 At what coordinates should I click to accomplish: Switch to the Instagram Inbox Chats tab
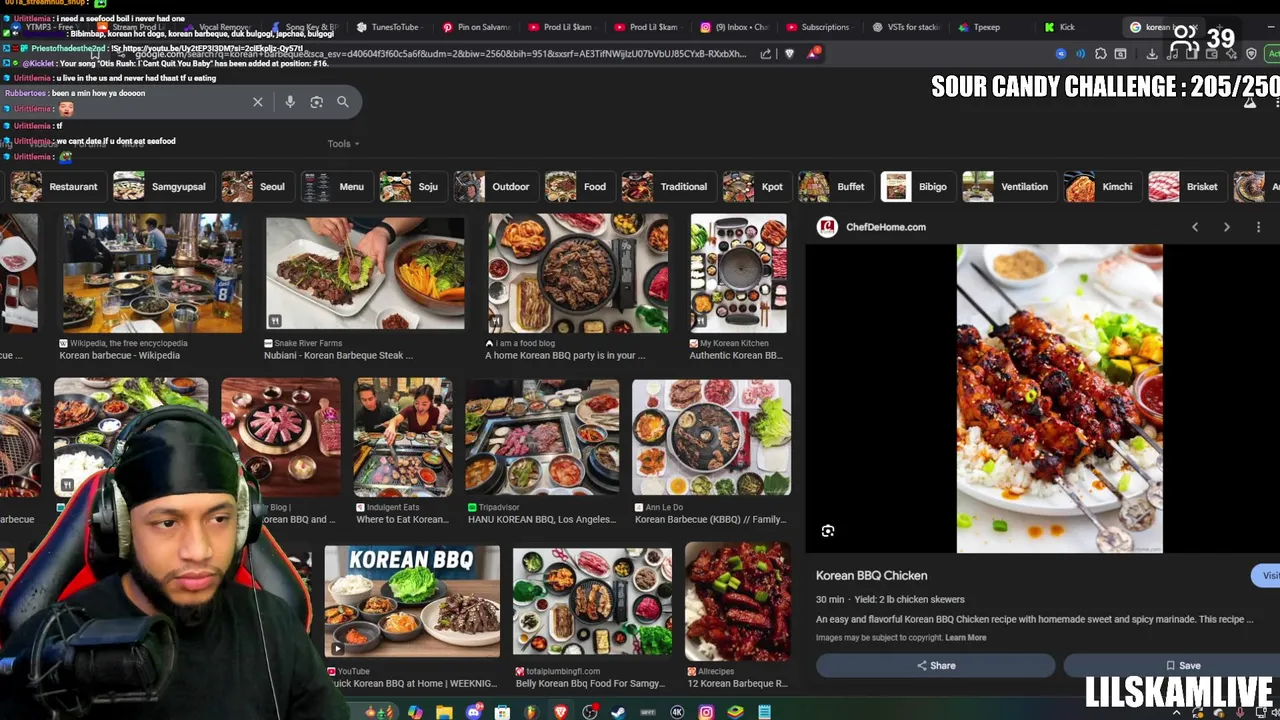click(735, 27)
